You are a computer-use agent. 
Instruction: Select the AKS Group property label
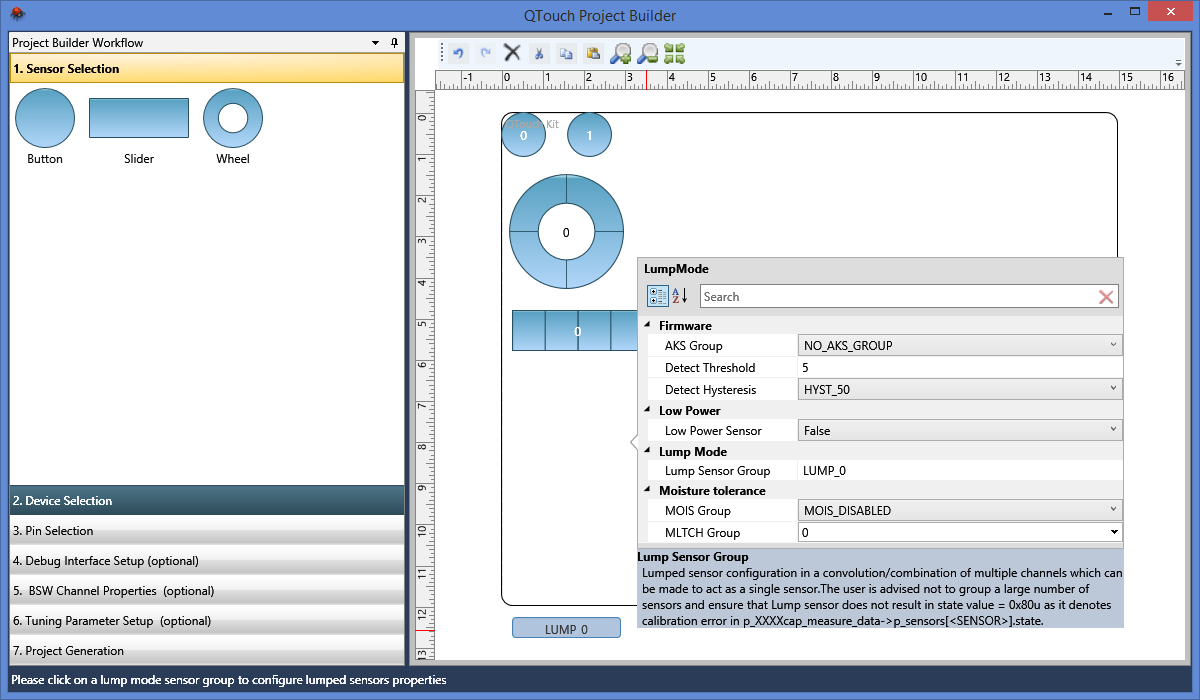pos(693,346)
